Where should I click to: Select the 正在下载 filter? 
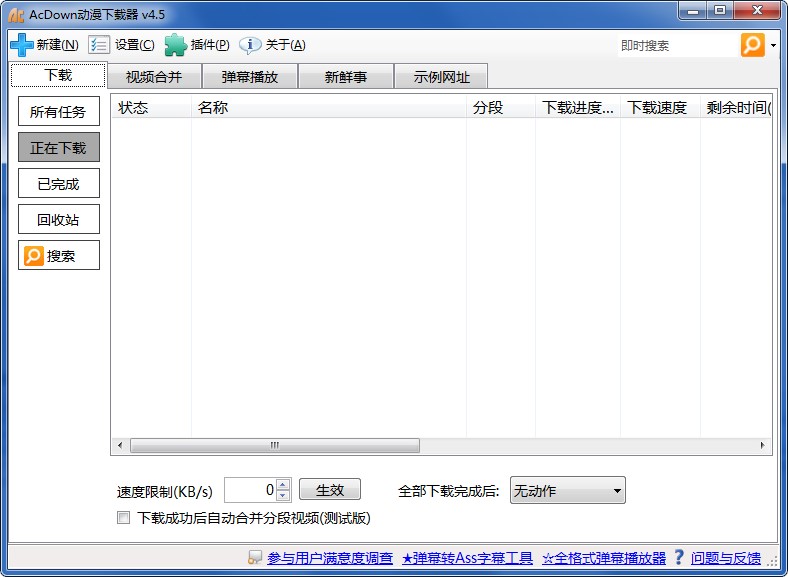(x=59, y=147)
